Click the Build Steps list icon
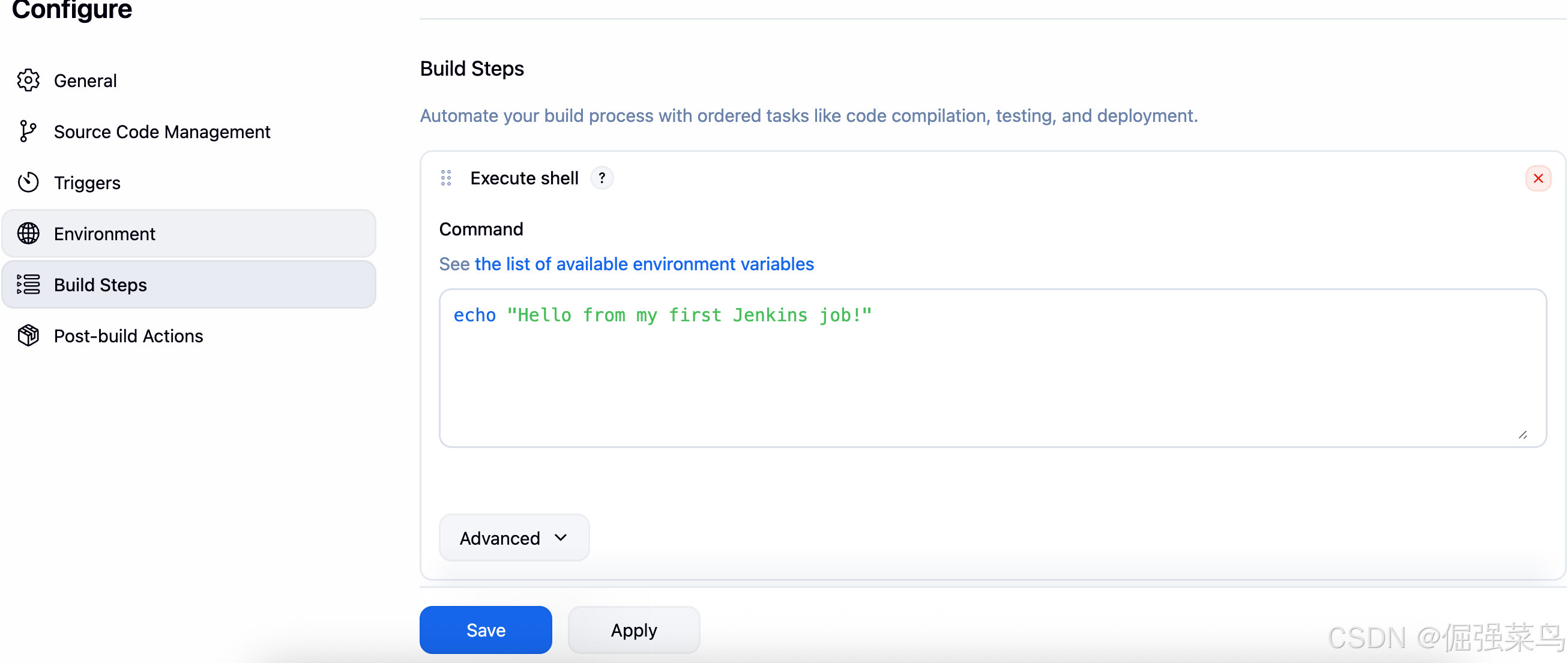 click(x=28, y=285)
